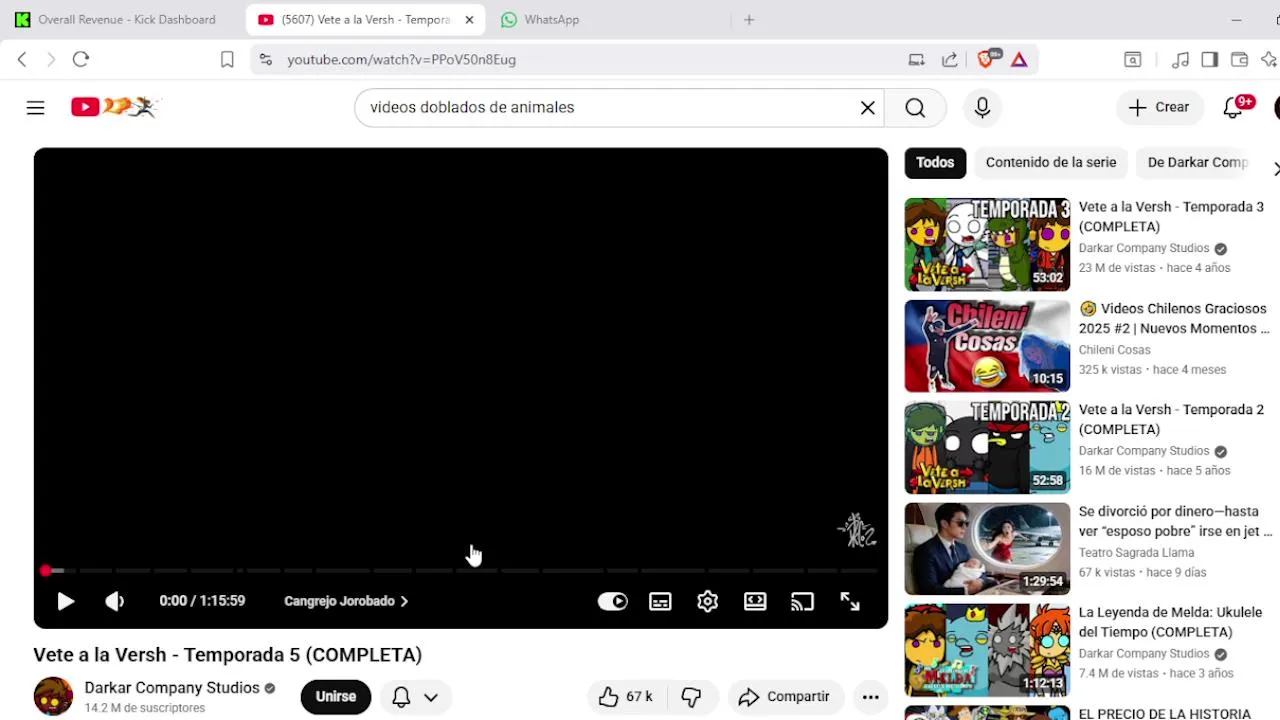The height and width of the screenshot is (720, 1280).
Task: Start voice search with microphone
Action: [982, 107]
